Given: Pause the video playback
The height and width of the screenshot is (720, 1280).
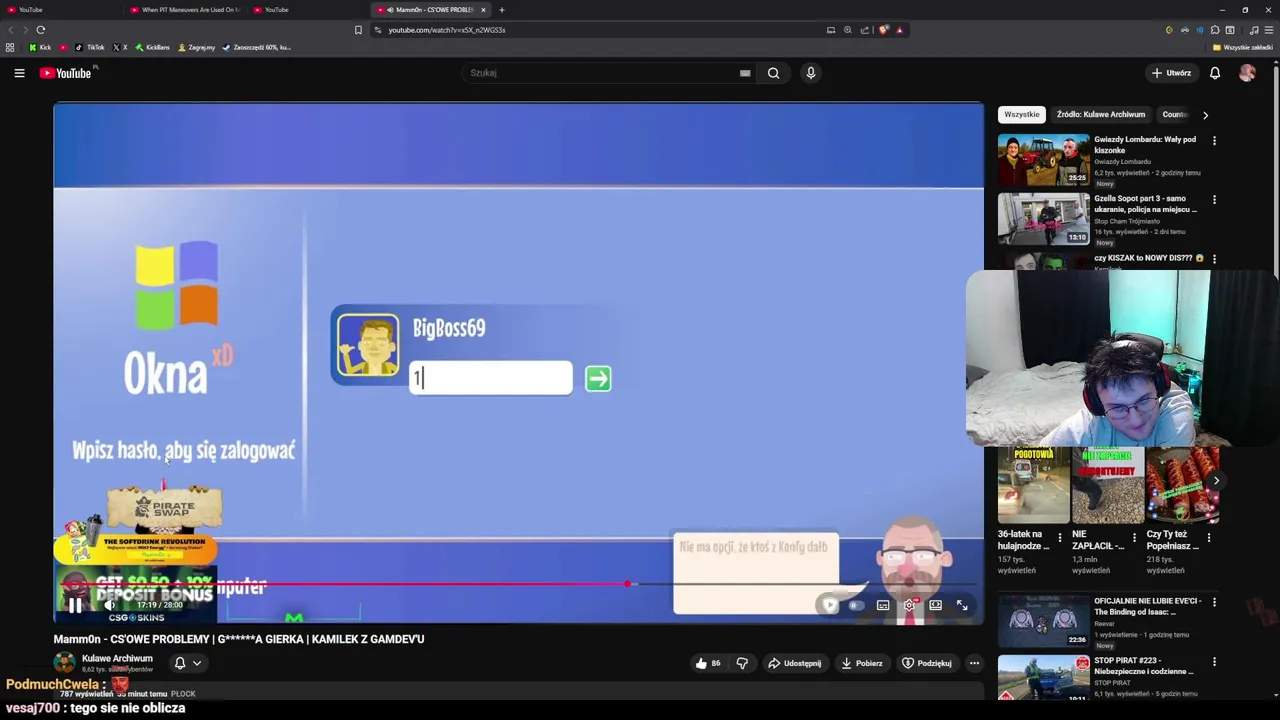Looking at the screenshot, I should click(x=75, y=605).
